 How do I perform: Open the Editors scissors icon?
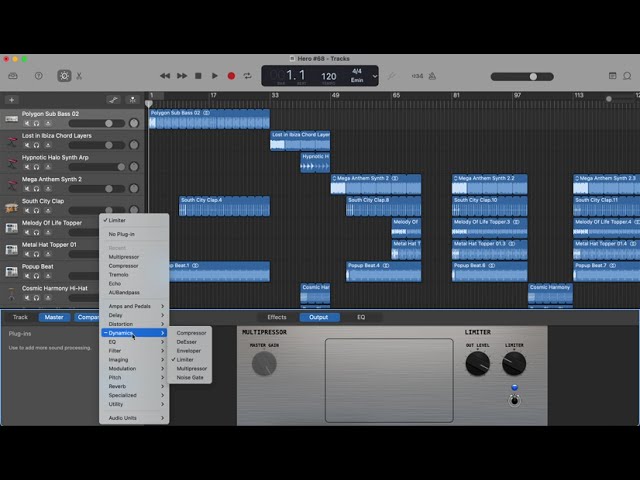[79, 76]
